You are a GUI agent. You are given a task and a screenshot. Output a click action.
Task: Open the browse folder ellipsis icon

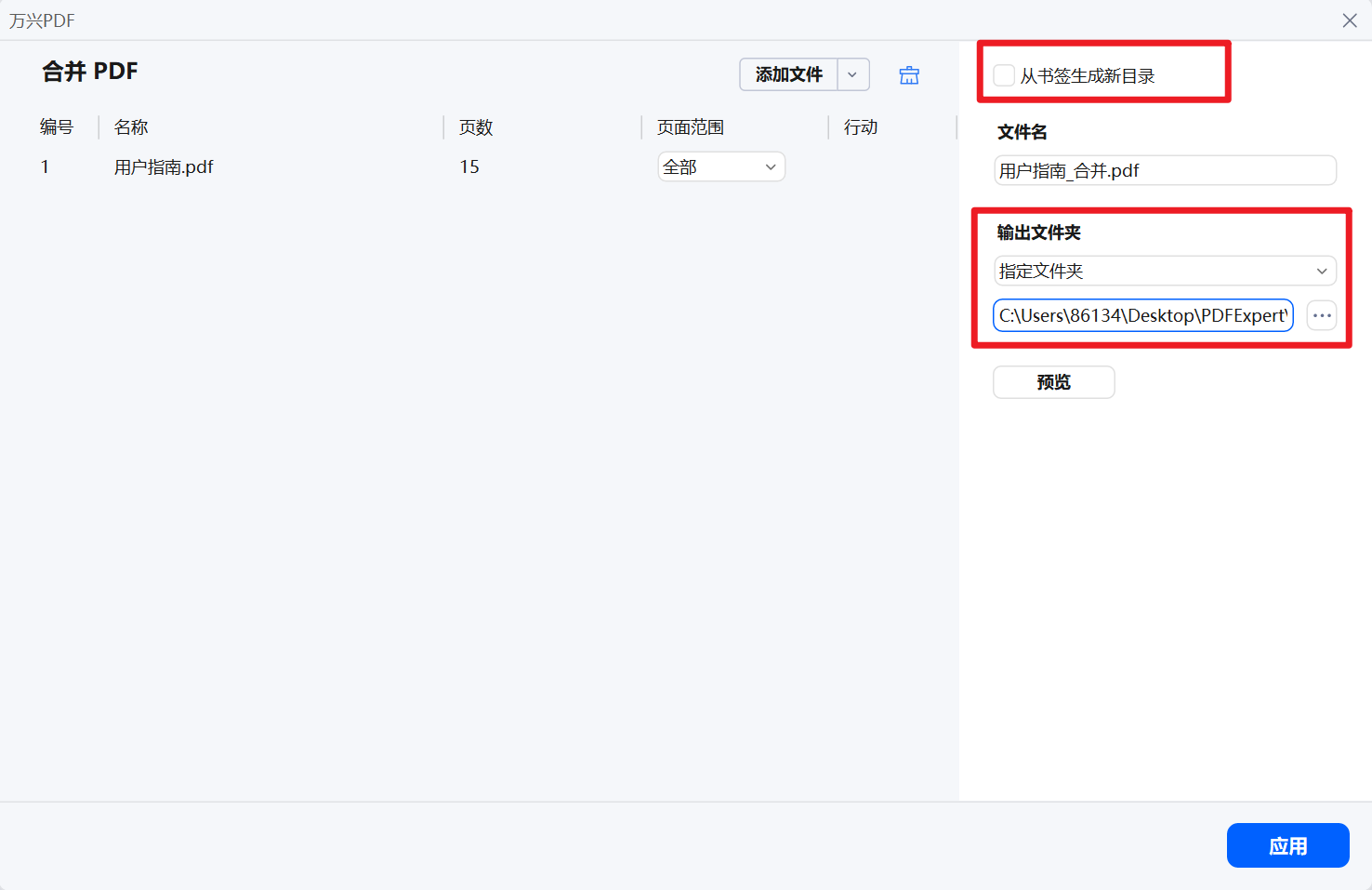click(1321, 315)
